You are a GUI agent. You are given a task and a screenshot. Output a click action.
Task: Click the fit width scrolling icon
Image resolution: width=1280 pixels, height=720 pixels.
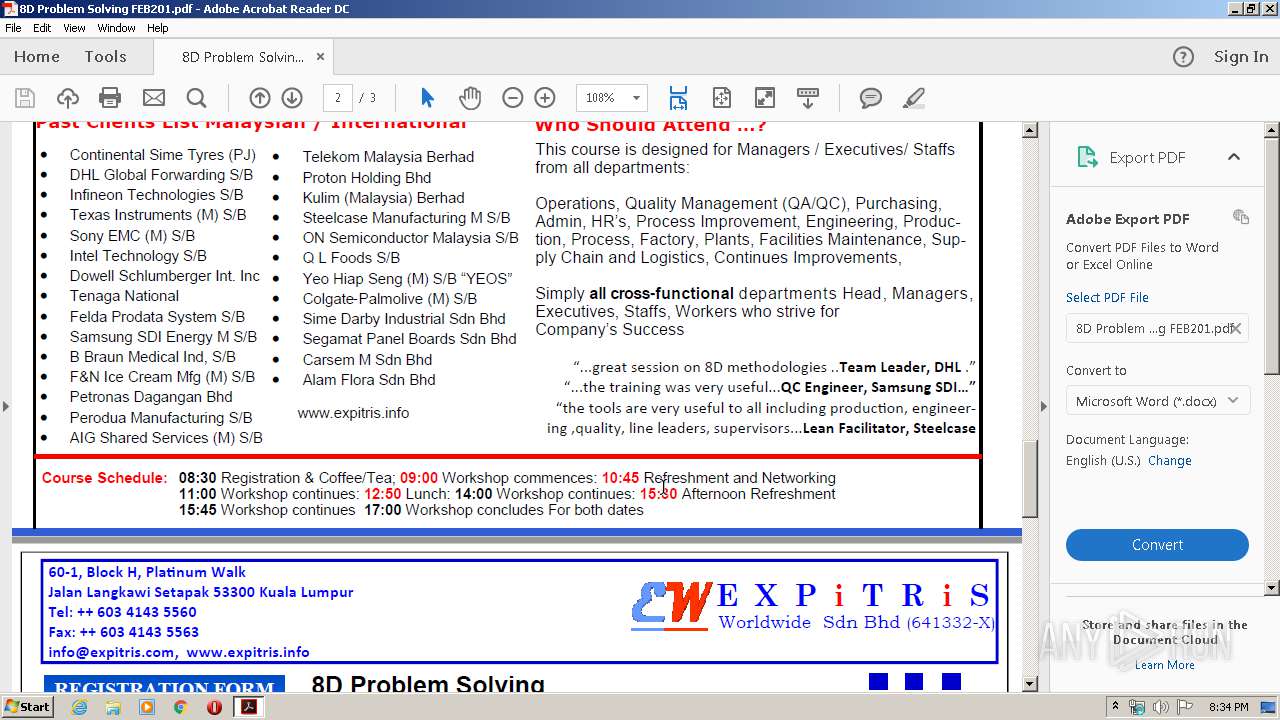[678, 98]
